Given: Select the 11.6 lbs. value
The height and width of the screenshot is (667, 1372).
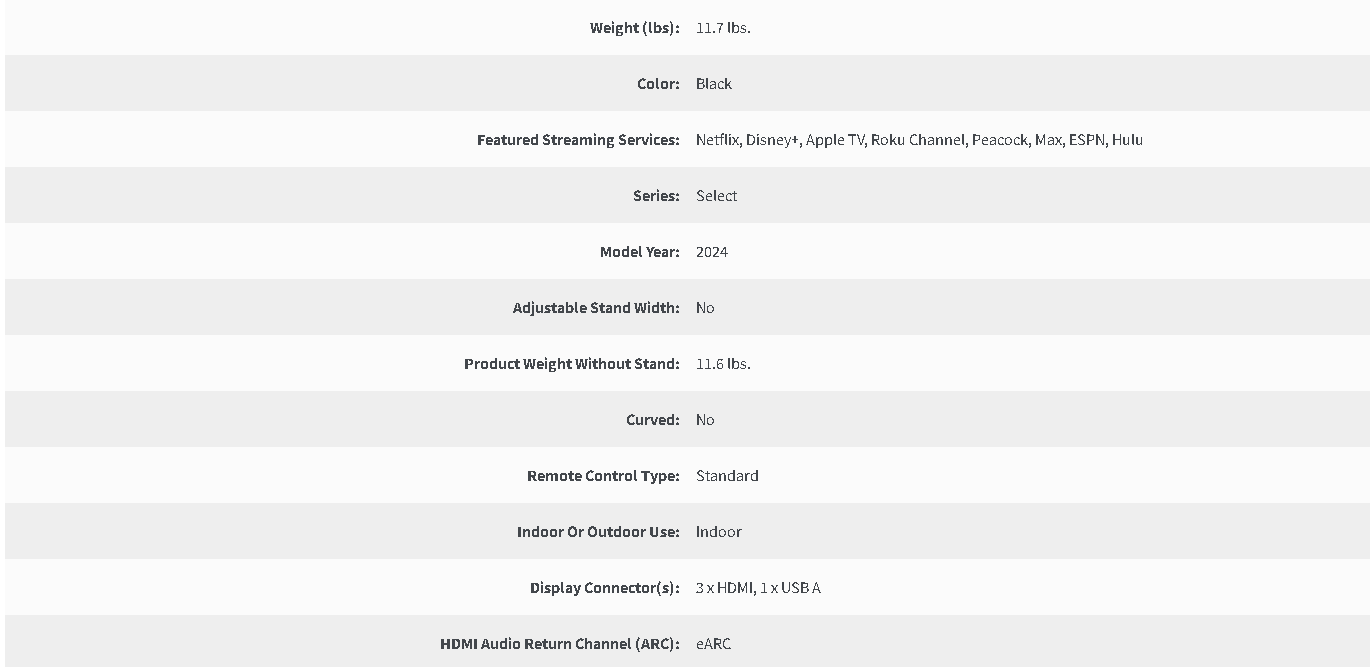Looking at the screenshot, I should 723,364.
